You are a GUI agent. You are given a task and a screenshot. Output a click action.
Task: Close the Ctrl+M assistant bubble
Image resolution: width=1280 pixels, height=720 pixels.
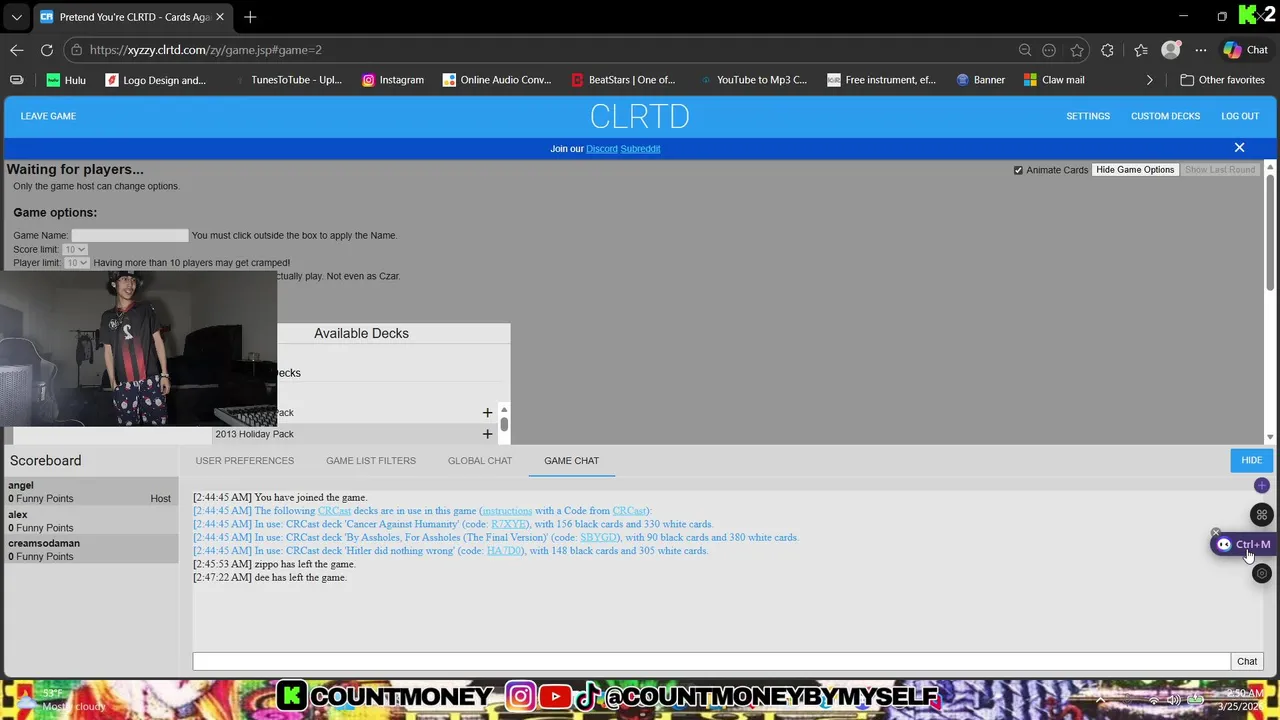pyautogui.click(x=1216, y=533)
